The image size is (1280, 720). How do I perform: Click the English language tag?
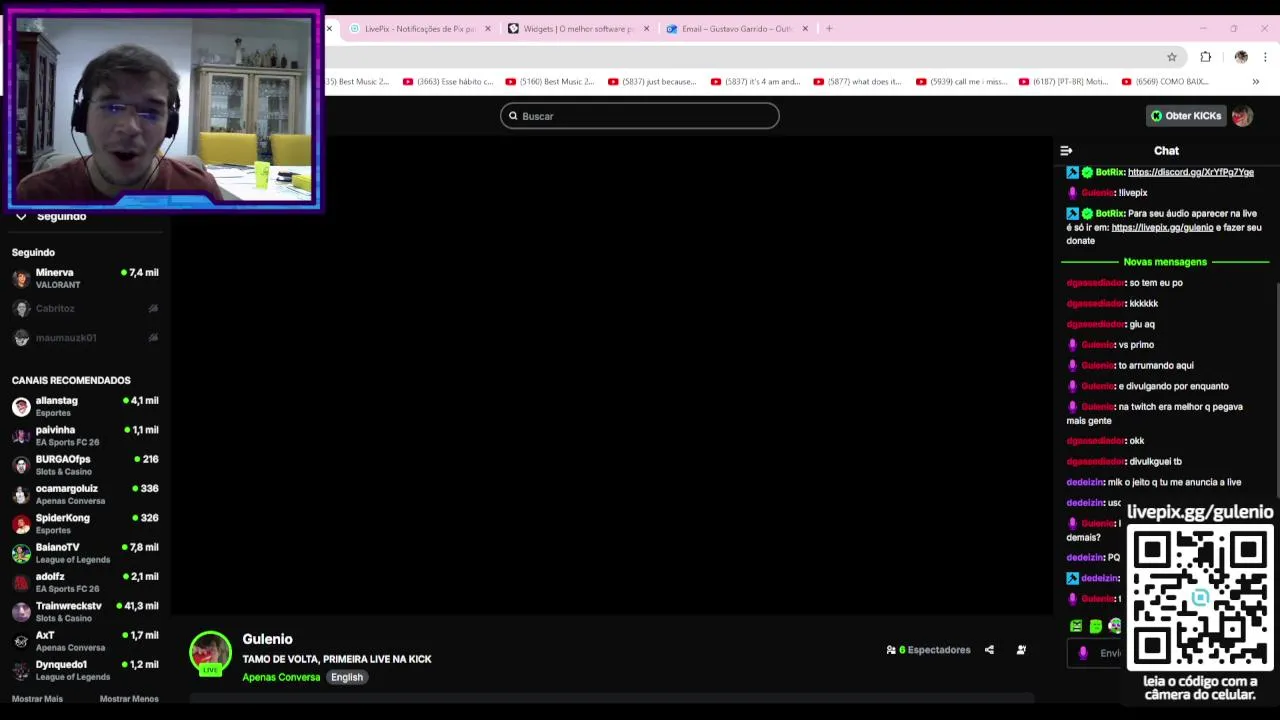pos(347,677)
